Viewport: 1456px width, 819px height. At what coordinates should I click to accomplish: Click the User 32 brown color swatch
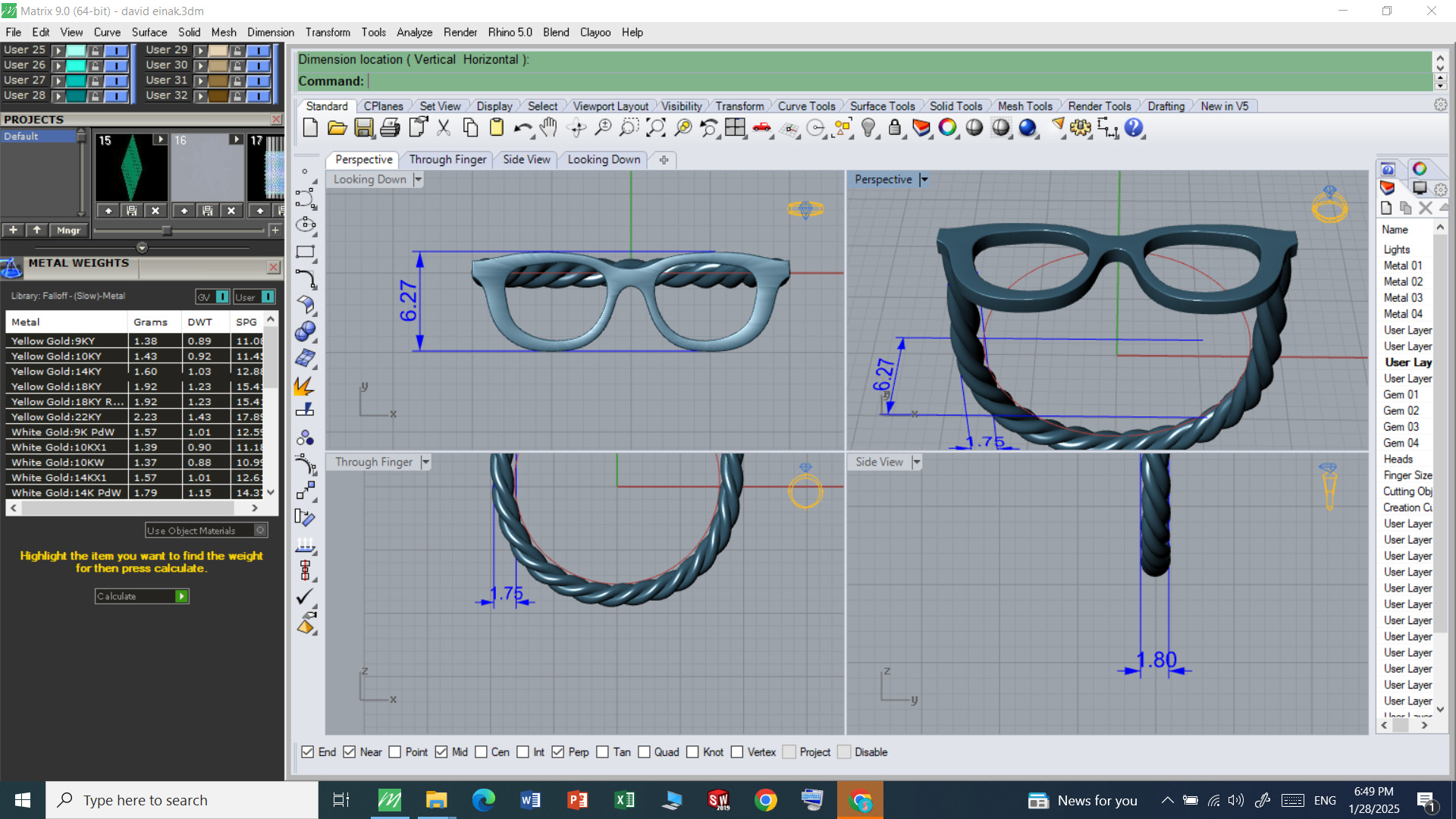click(218, 96)
